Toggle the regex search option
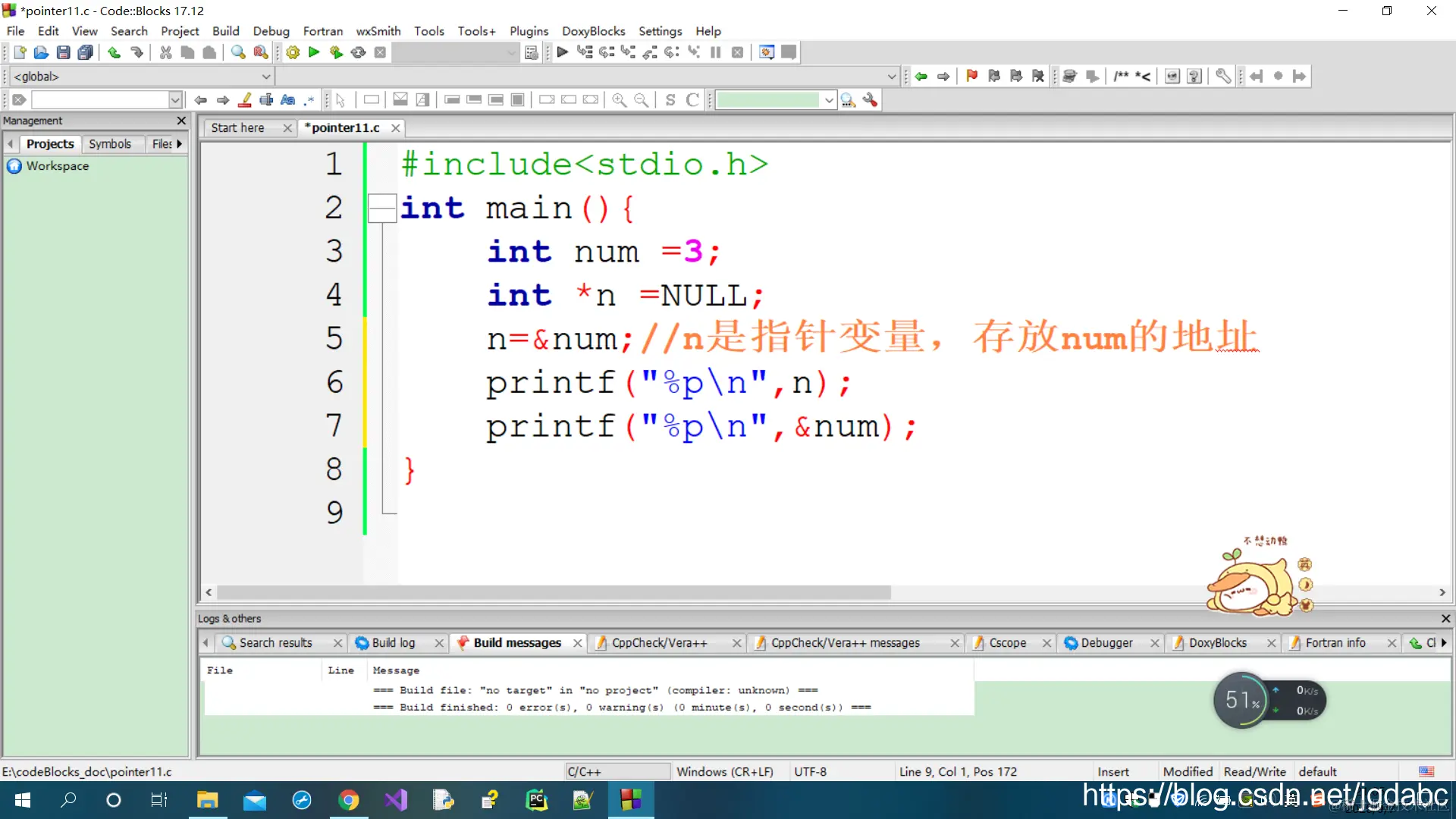Image resolution: width=1456 pixels, height=819 pixels. pyautogui.click(x=309, y=100)
